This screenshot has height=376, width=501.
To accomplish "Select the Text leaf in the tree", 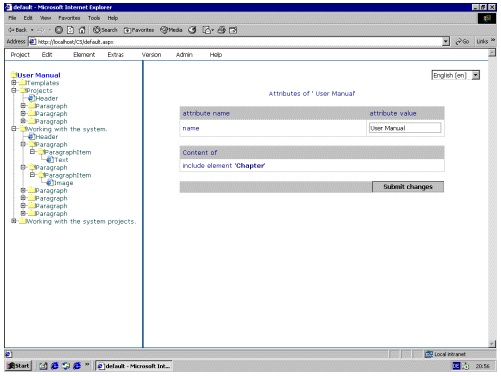I will click(x=61, y=160).
